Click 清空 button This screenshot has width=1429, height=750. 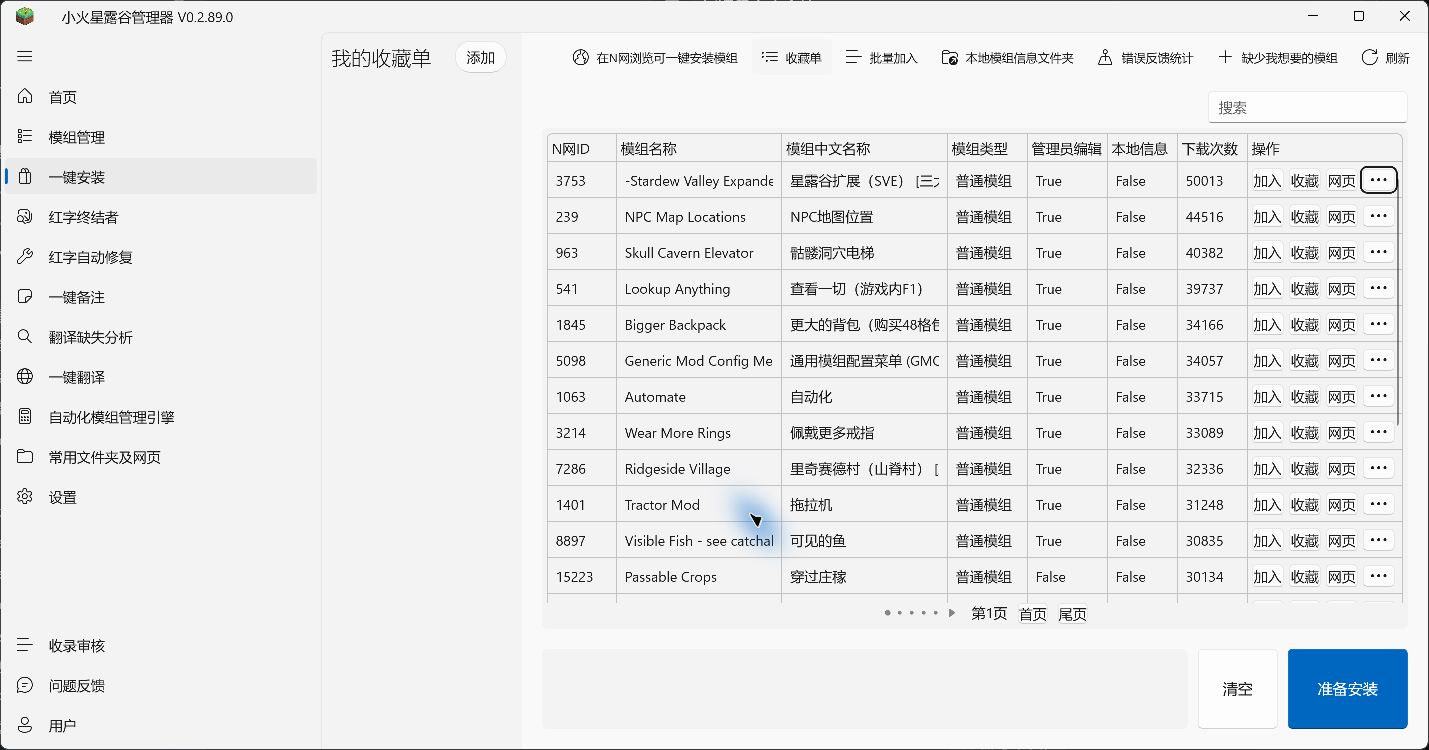click(x=1237, y=689)
